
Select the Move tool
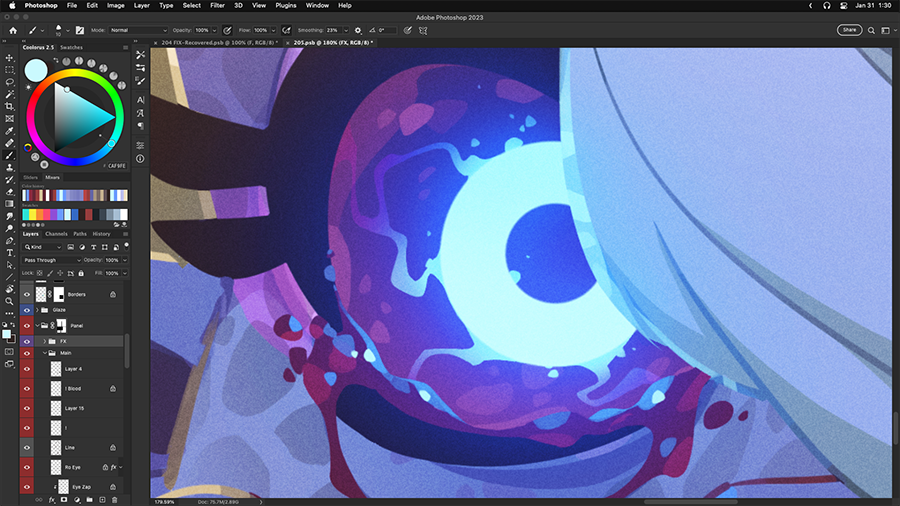coord(10,58)
